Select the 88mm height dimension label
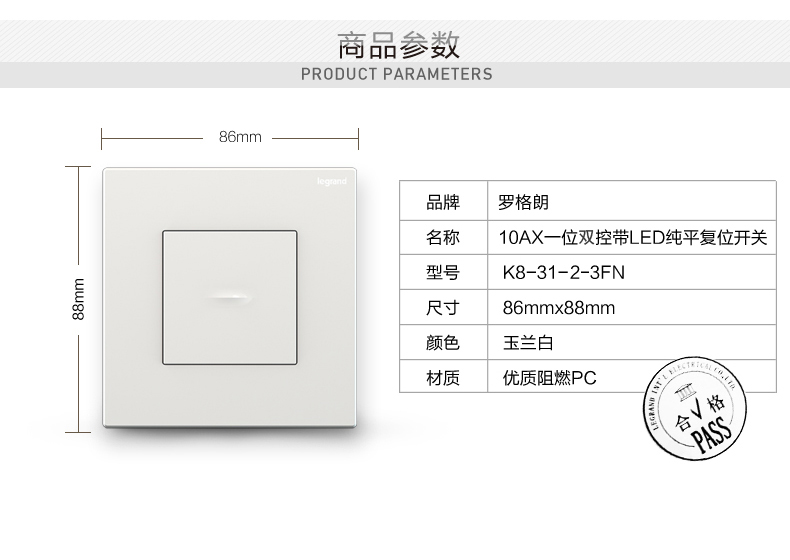The image size is (790, 560). click(79, 299)
